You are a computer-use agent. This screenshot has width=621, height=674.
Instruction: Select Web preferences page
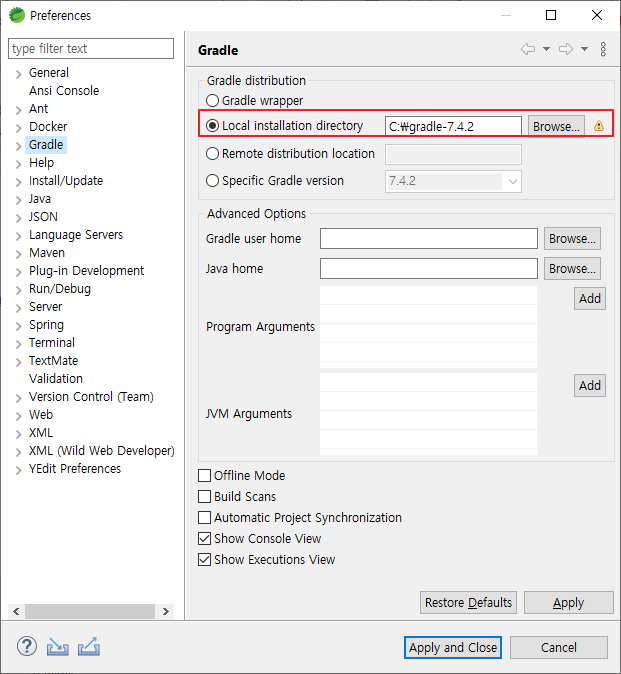(41, 415)
